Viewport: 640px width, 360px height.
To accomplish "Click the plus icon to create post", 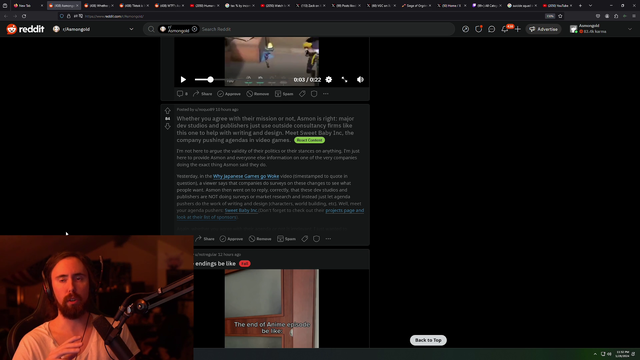I will (518, 29).
